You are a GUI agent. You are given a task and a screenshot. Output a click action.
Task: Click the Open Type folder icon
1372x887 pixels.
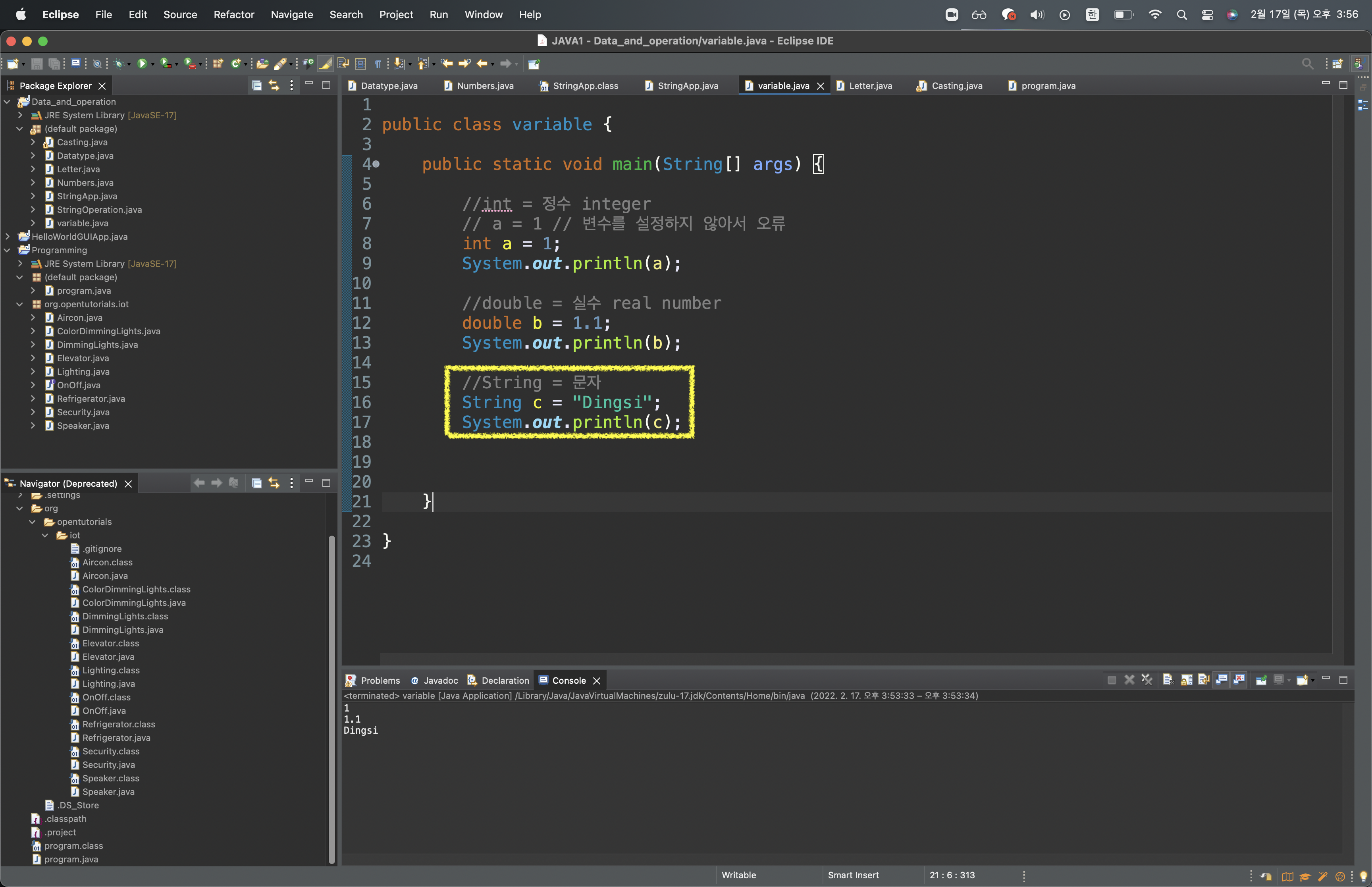point(262,64)
